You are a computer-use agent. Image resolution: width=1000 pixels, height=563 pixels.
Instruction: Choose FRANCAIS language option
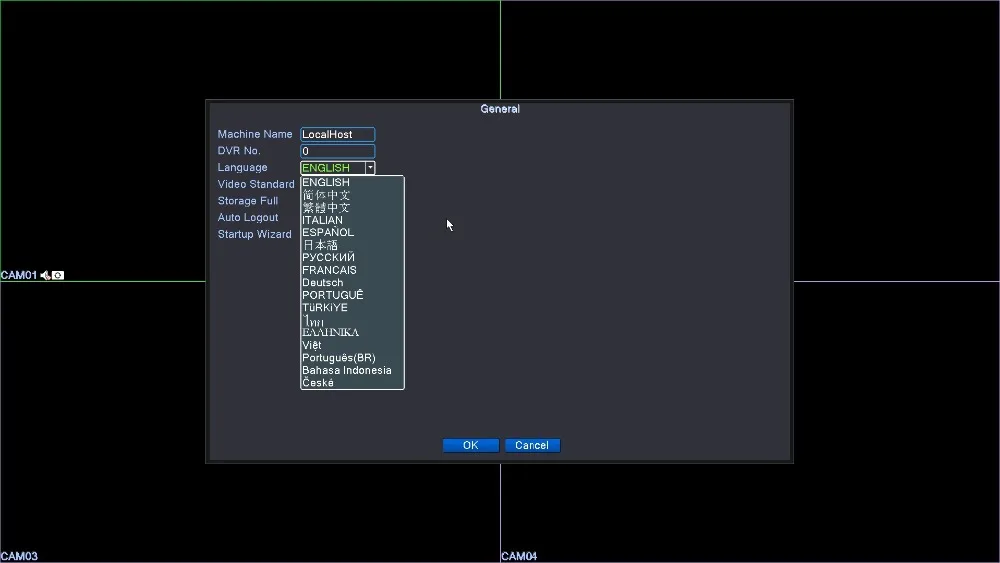(x=329, y=270)
